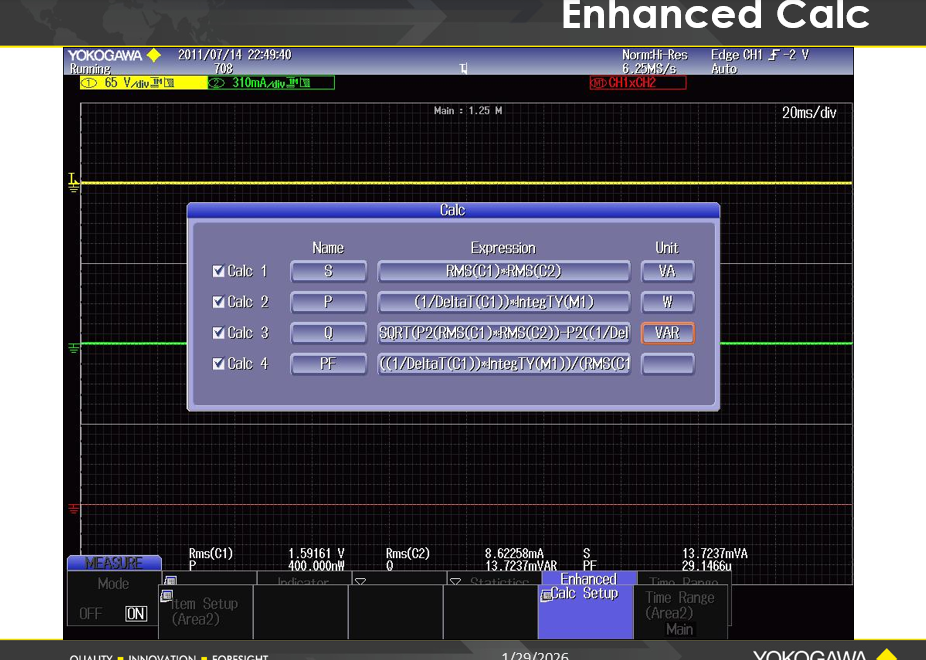Click the yellow CH1 ground marker
Image resolution: width=926 pixels, height=660 pixels.
coord(73,183)
